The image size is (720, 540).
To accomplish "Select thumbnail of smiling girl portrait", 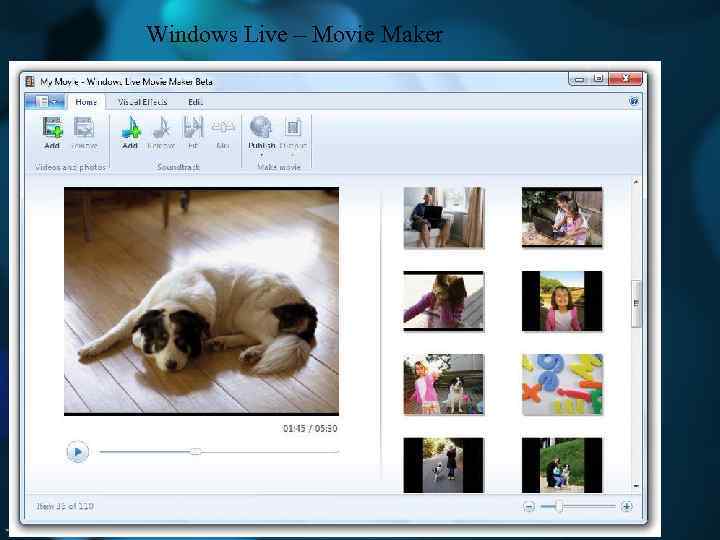I will pos(562,301).
